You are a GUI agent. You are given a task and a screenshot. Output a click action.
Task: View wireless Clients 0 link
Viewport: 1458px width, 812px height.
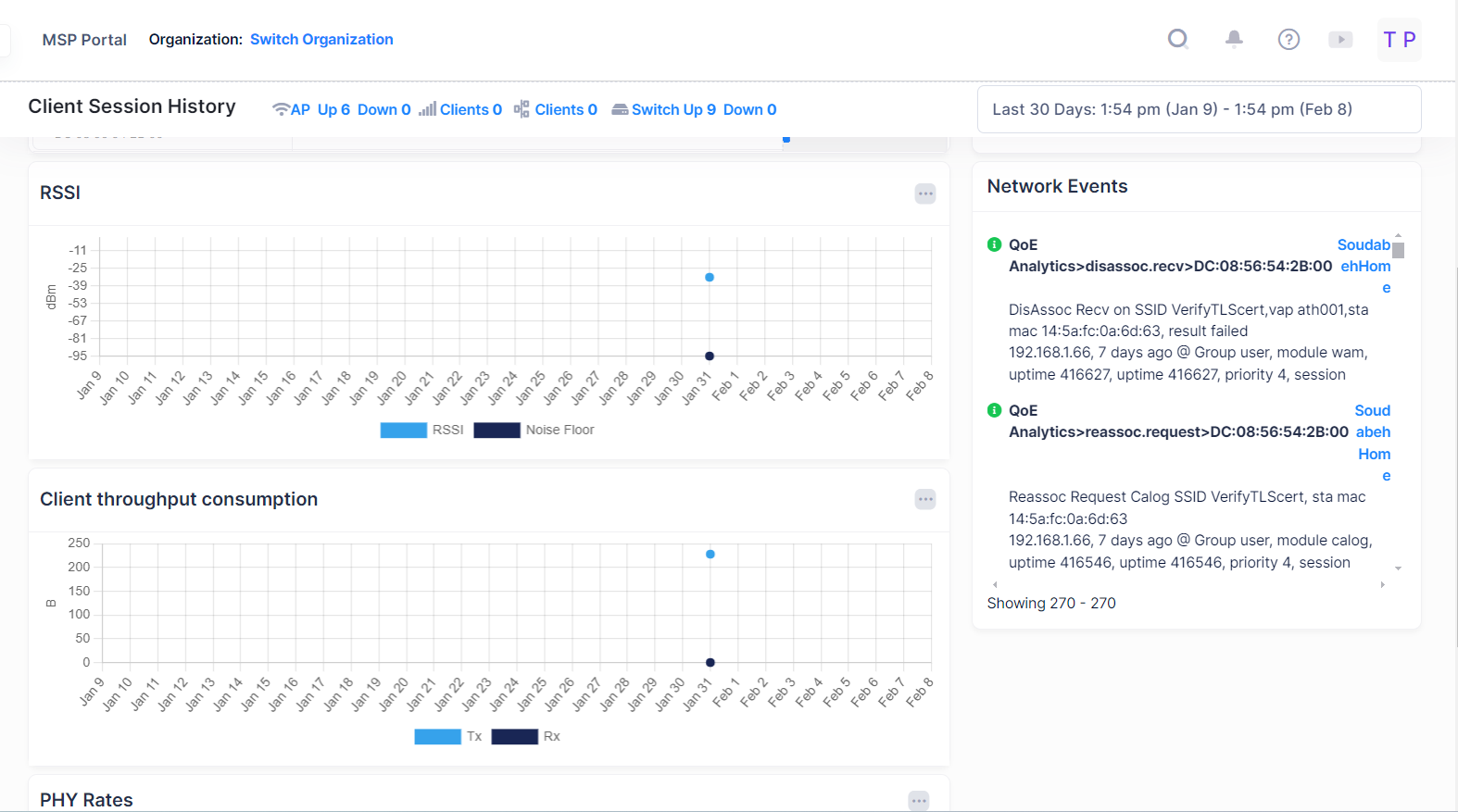[x=471, y=109]
